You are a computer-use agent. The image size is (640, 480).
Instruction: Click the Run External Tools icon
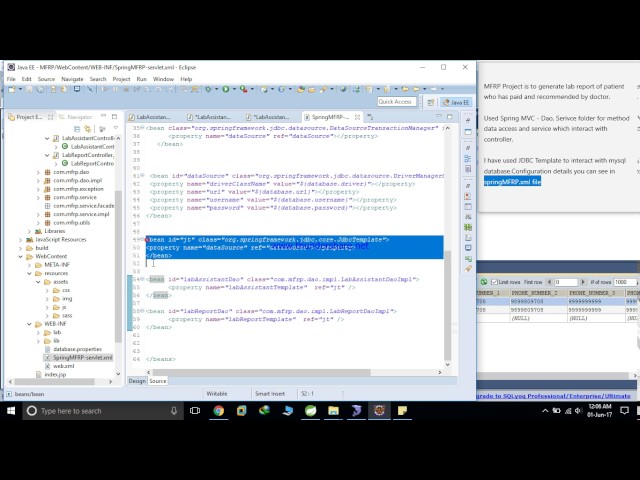click(244, 89)
